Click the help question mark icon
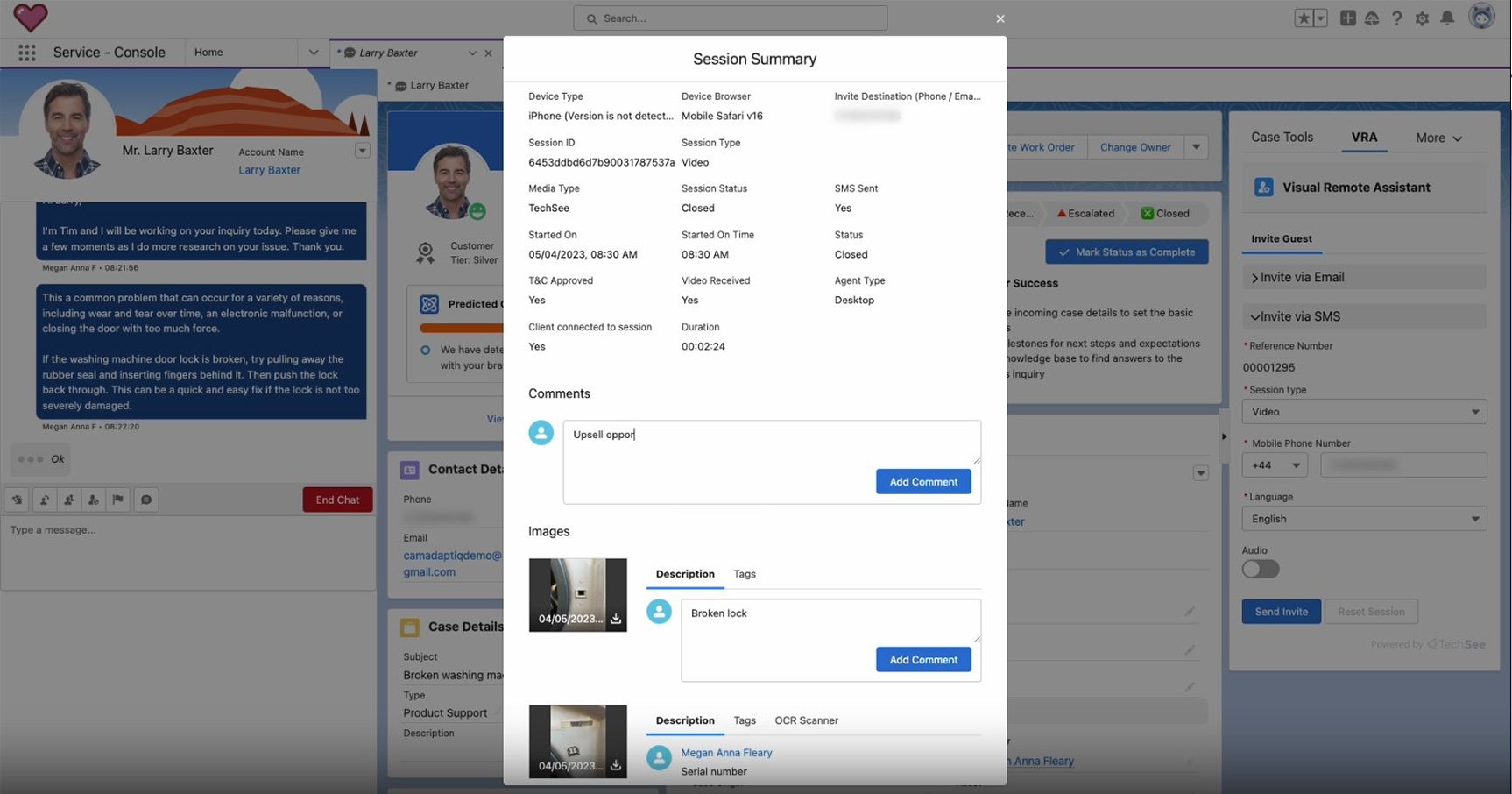 pyautogui.click(x=1396, y=18)
